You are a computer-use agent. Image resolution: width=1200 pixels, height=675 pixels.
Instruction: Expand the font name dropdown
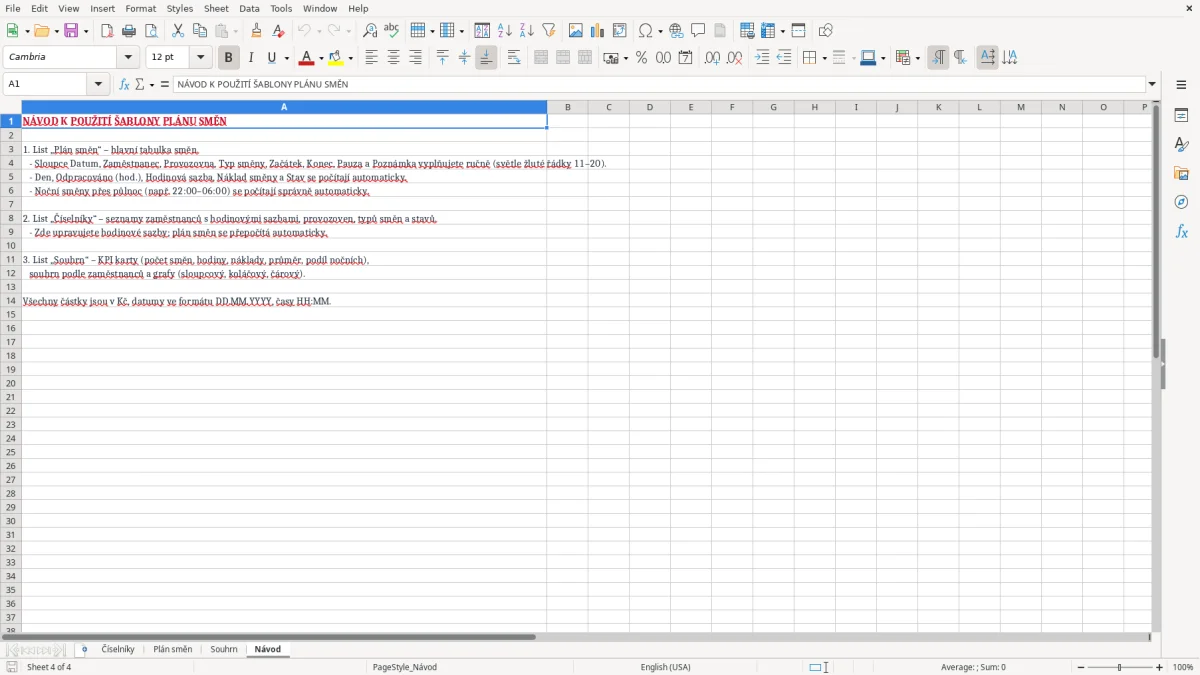[x=128, y=58]
